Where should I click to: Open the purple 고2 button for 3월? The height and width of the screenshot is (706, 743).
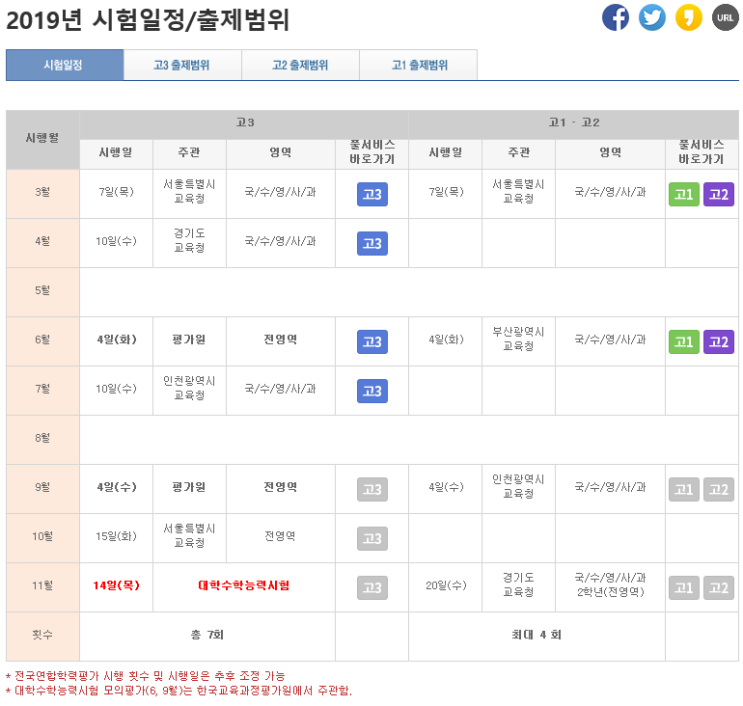tap(719, 194)
